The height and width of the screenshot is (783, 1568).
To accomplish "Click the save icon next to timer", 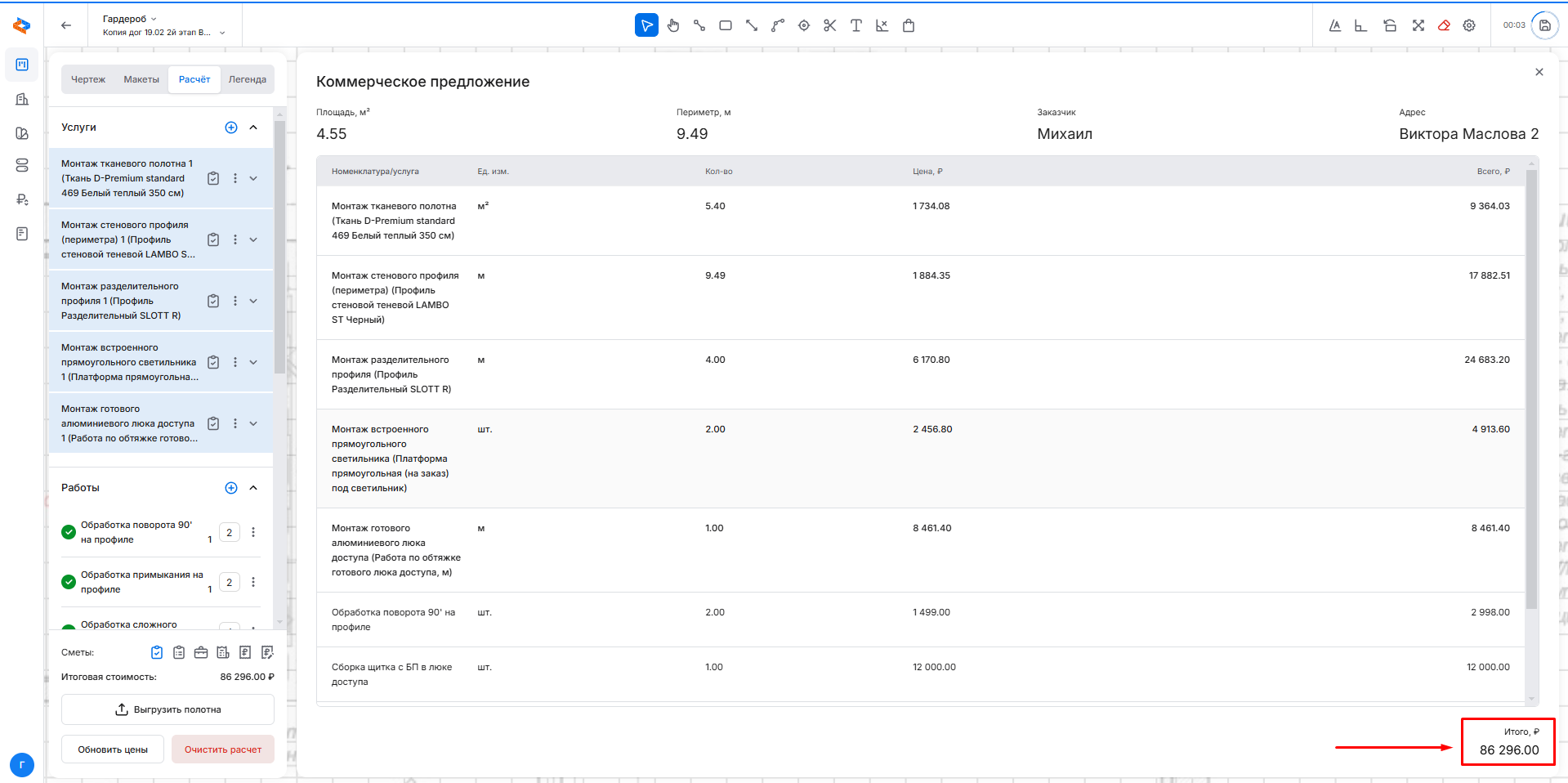I will (1544, 25).
